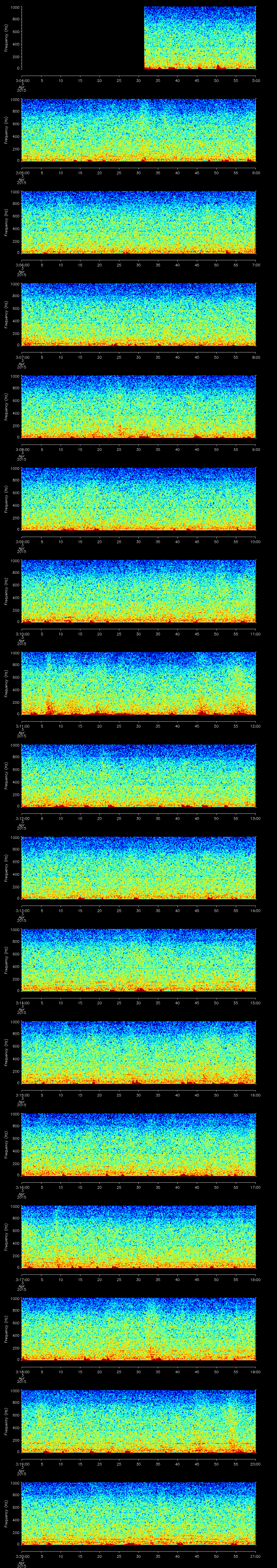Click inside the spectrogram beginning 3:19:00
This screenshot has width=277, height=1568.
click(139, 1421)
